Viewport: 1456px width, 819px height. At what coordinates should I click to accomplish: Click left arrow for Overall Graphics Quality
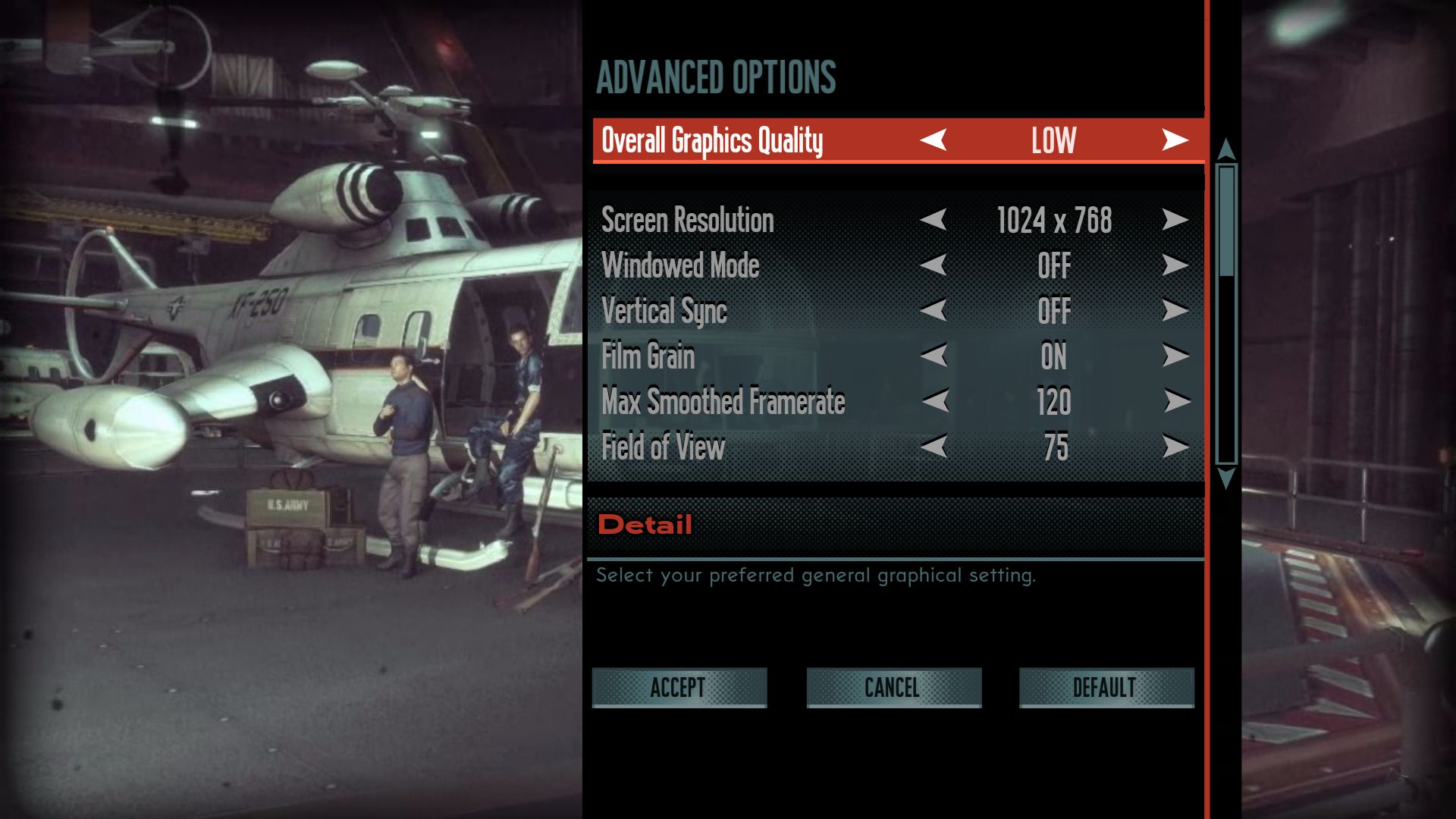click(934, 140)
